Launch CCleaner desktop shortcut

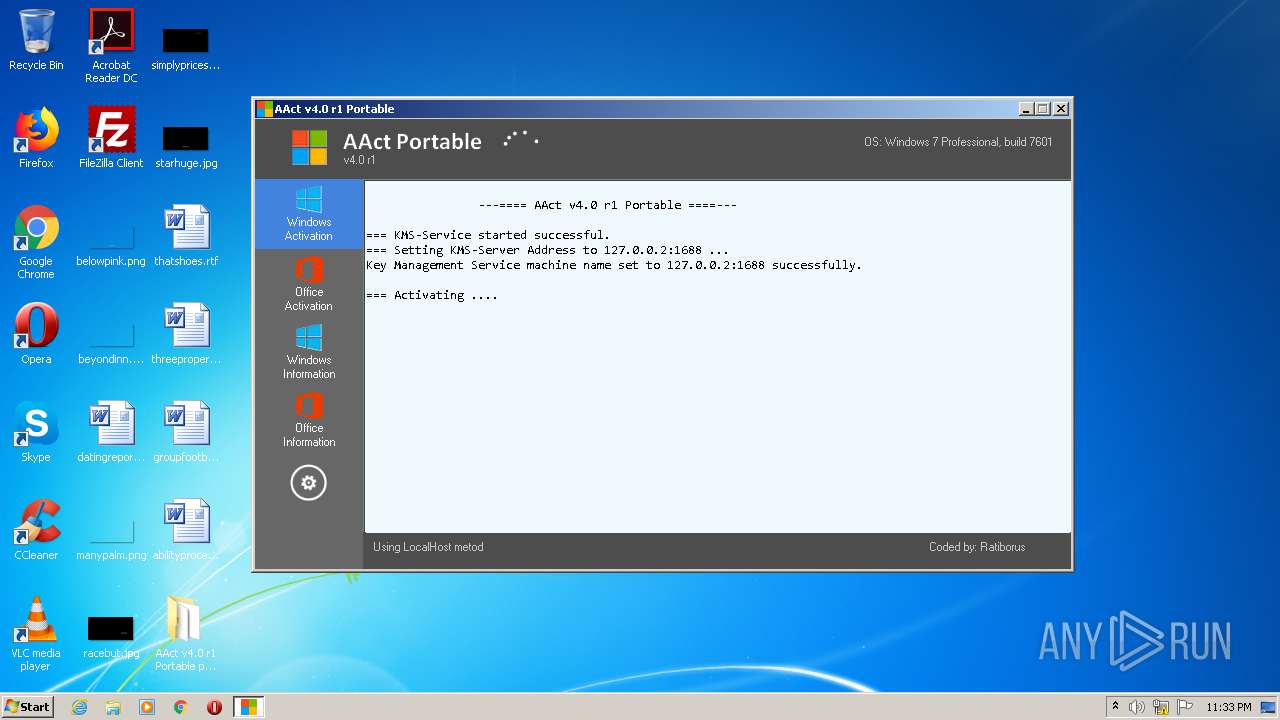pyautogui.click(x=36, y=530)
